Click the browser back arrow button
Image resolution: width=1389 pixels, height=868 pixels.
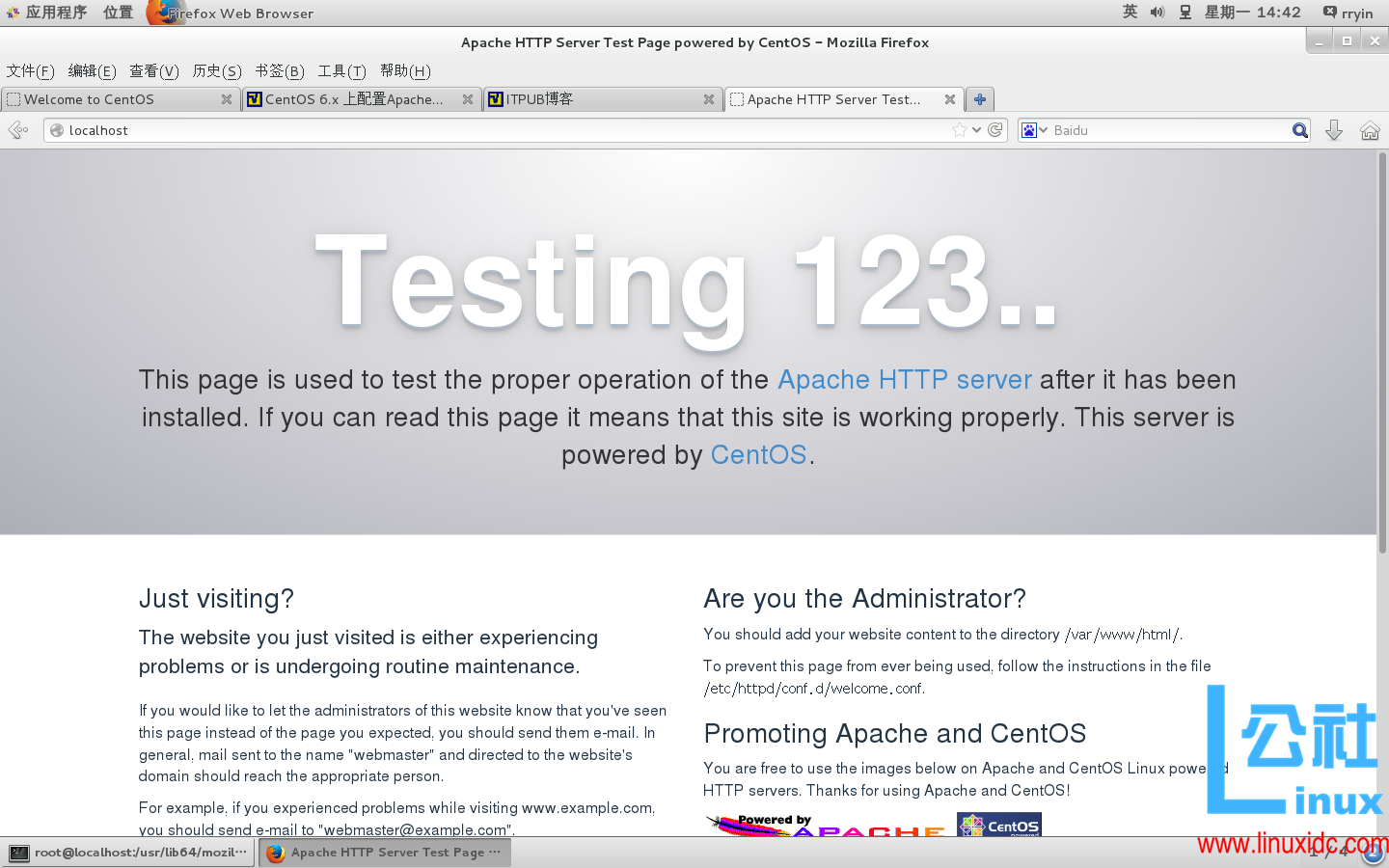(x=17, y=130)
